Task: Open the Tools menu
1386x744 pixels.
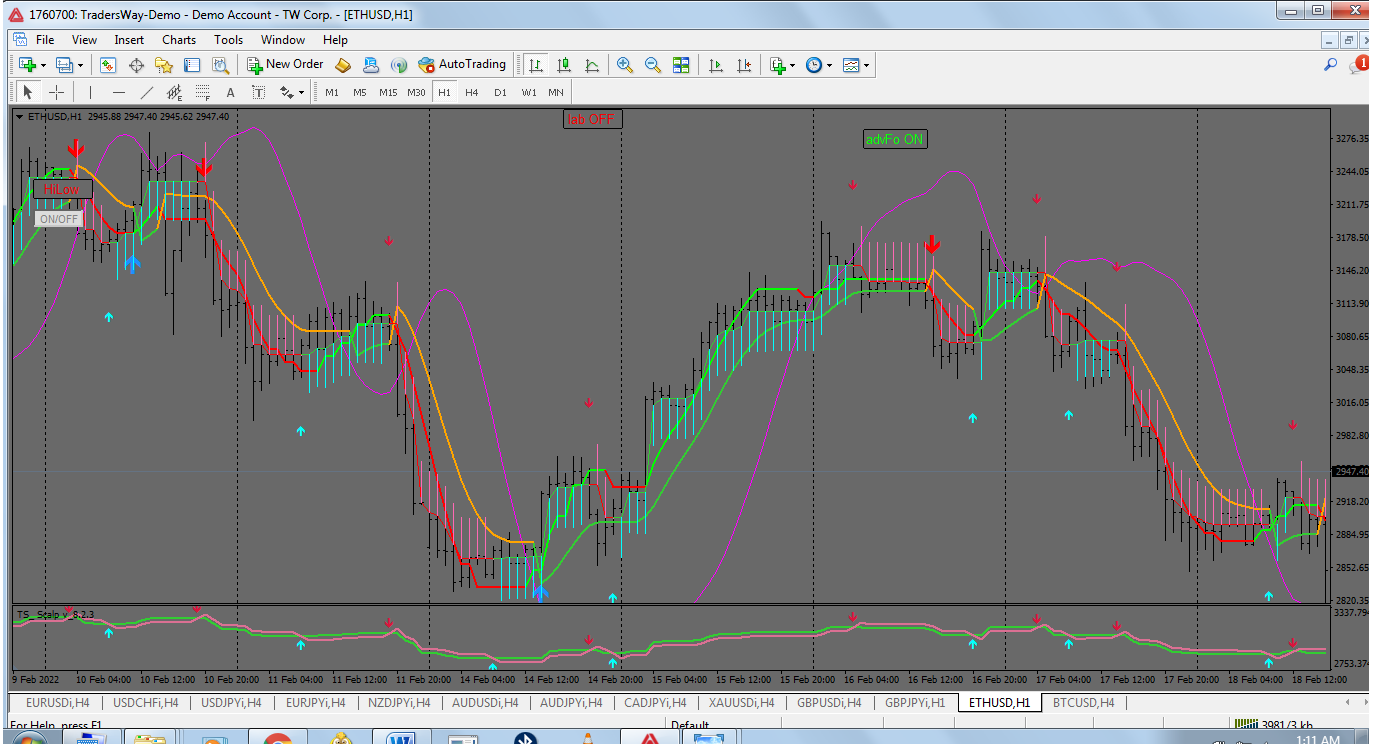Action: click(x=228, y=40)
